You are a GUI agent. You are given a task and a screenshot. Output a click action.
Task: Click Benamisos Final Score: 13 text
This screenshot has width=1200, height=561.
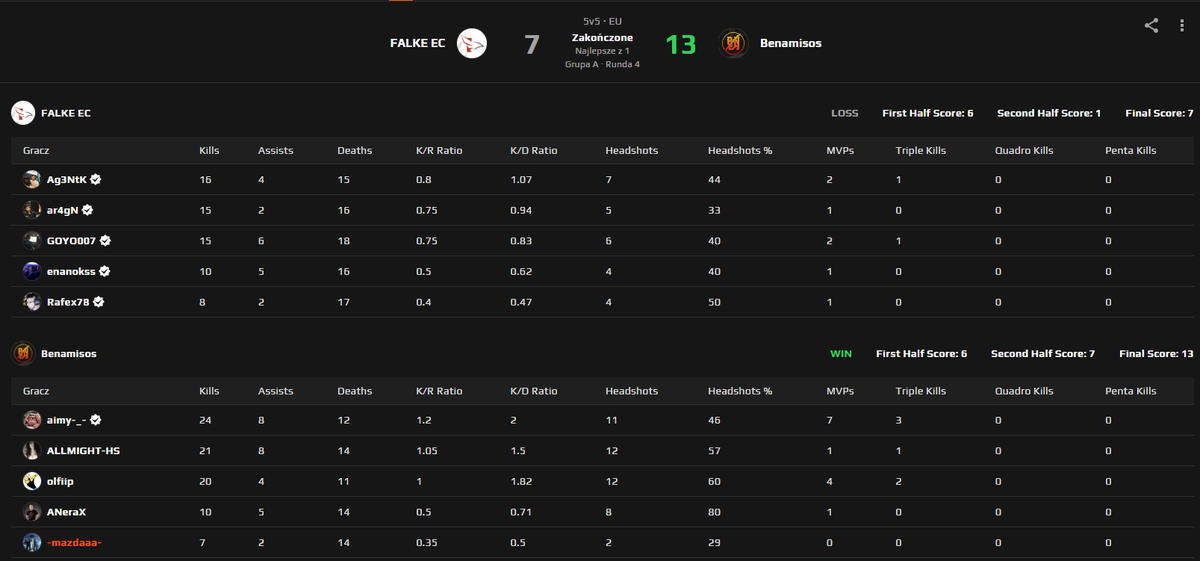pyautogui.click(x=1156, y=353)
